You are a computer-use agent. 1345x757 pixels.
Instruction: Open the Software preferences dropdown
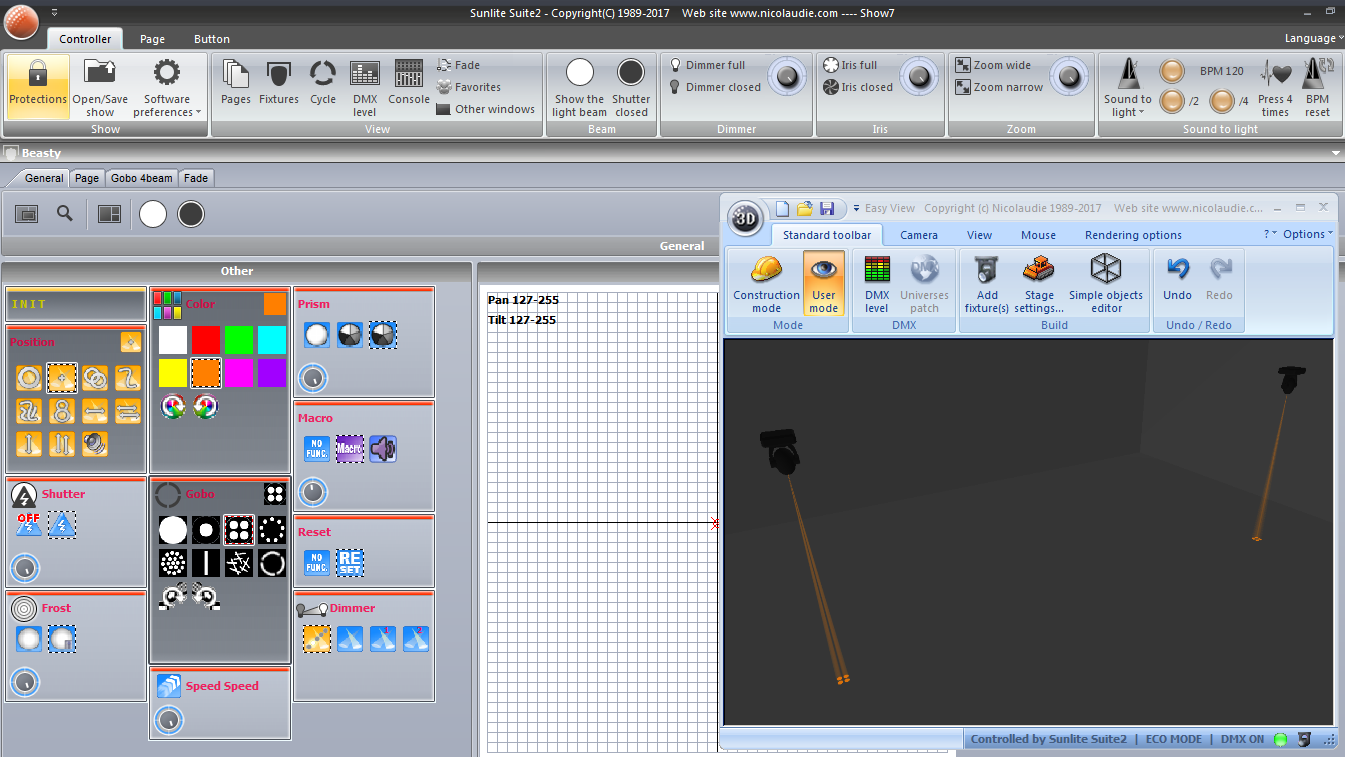point(167,86)
